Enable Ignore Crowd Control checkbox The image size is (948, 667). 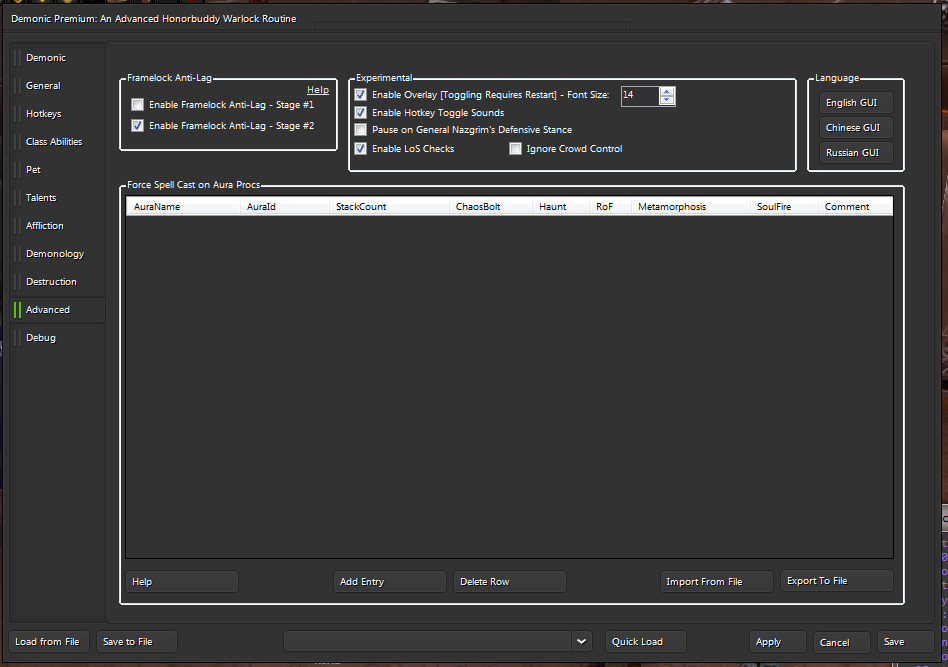pyautogui.click(x=515, y=149)
